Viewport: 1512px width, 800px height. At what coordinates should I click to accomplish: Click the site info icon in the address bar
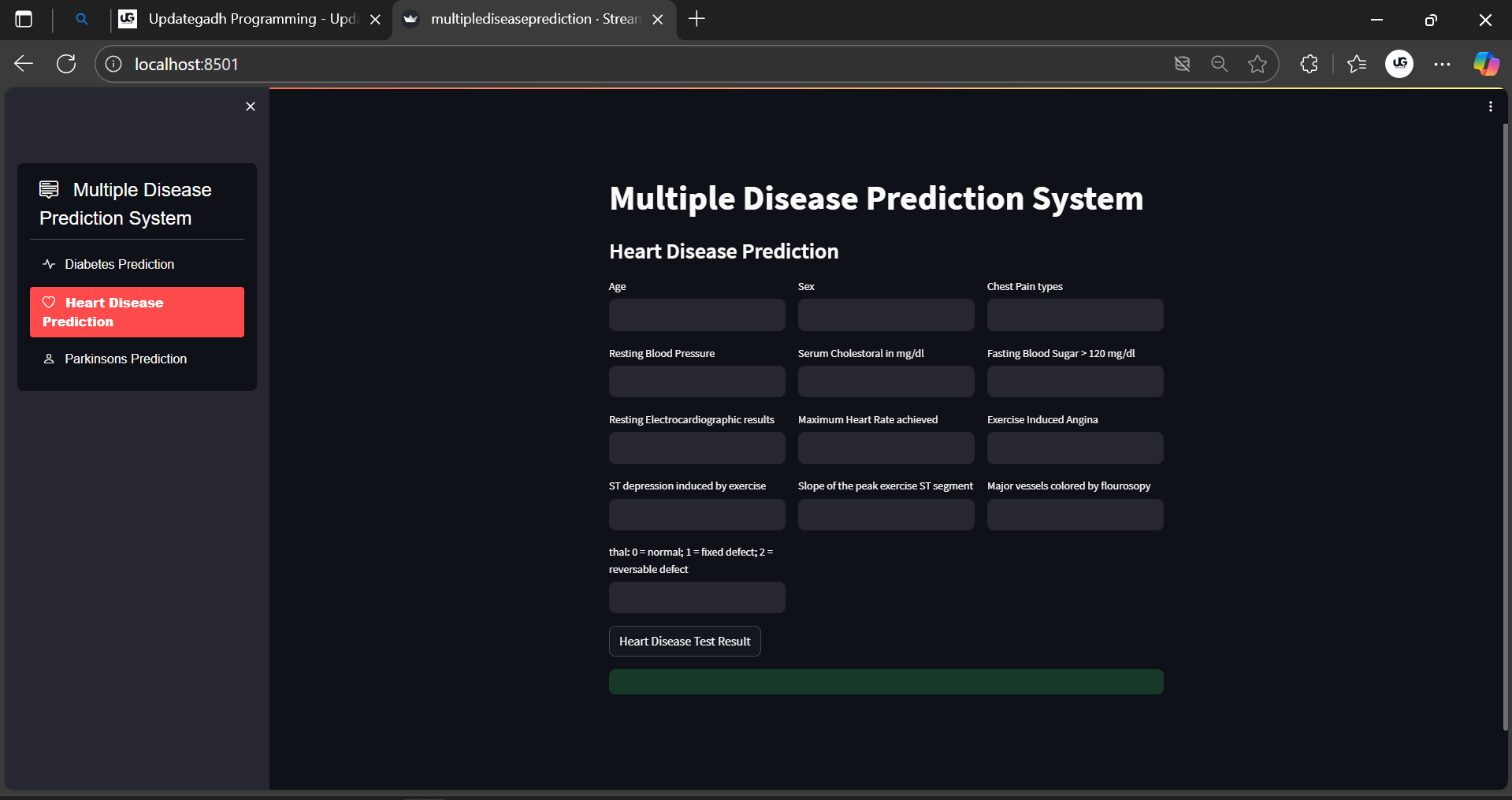pyautogui.click(x=113, y=64)
